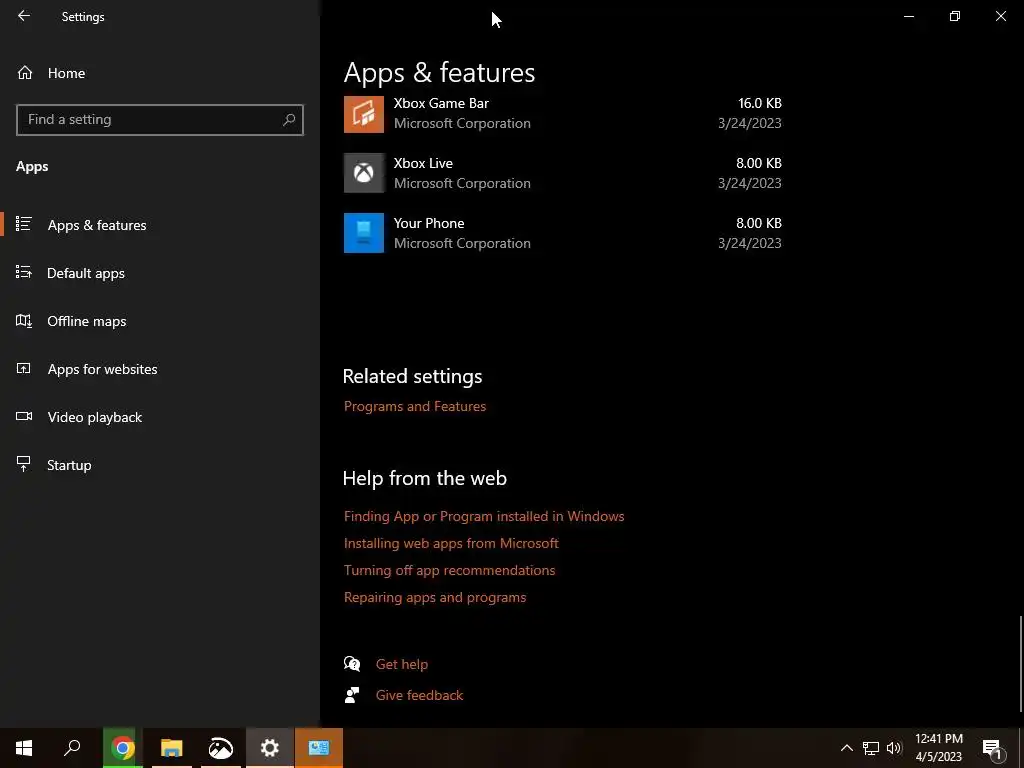Click the Give feedback person icon

tap(352, 695)
